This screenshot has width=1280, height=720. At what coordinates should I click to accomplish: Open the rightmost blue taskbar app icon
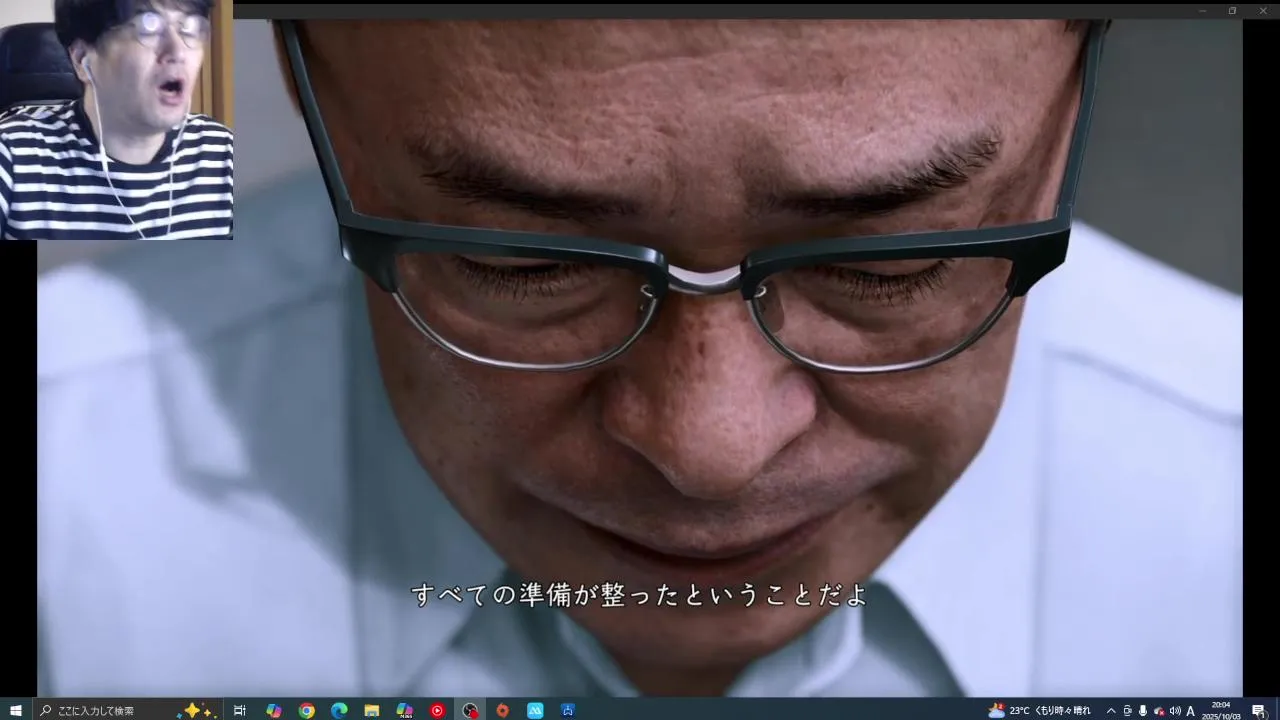point(568,710)
